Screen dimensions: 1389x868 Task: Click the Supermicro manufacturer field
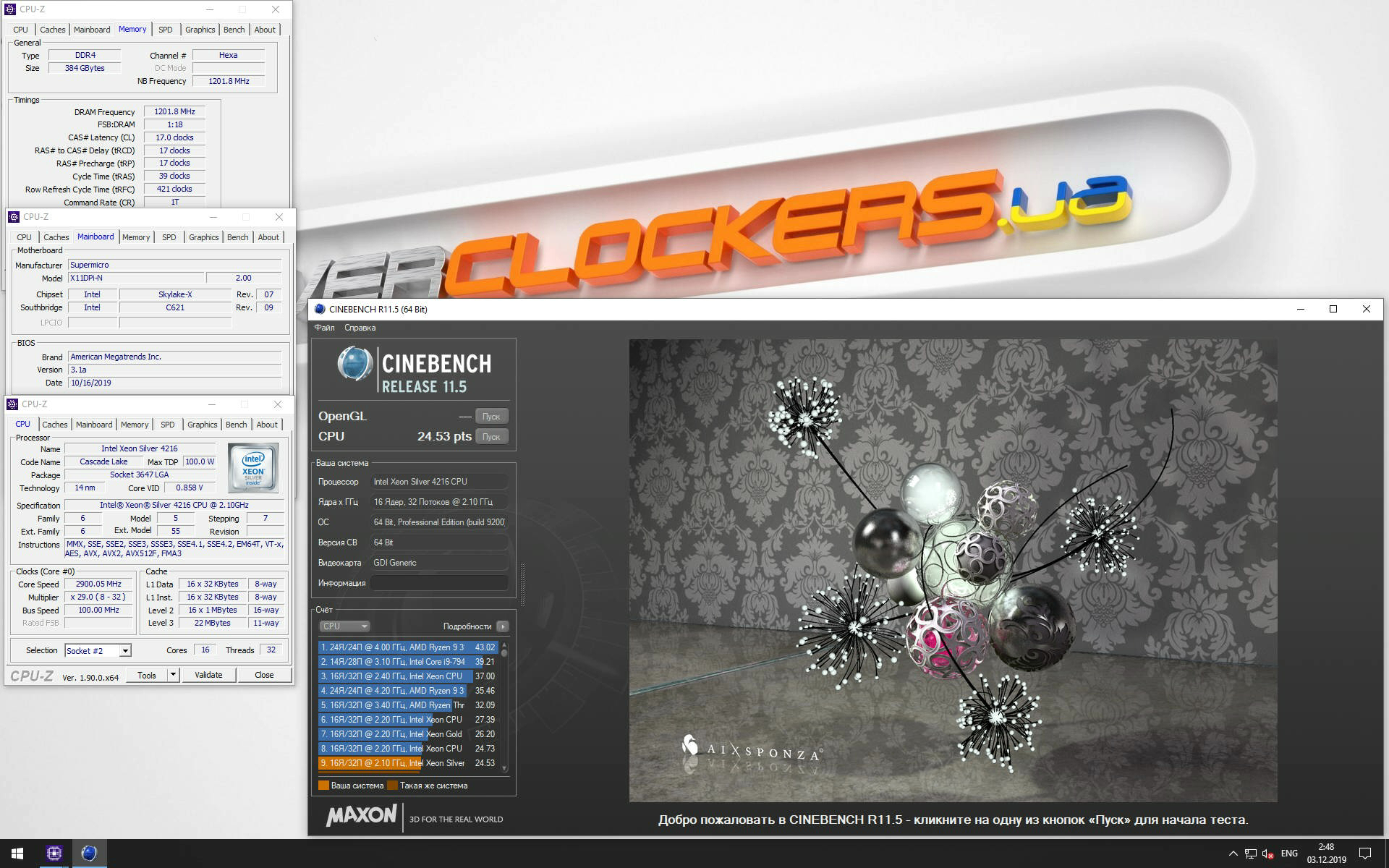coord(174,265)
